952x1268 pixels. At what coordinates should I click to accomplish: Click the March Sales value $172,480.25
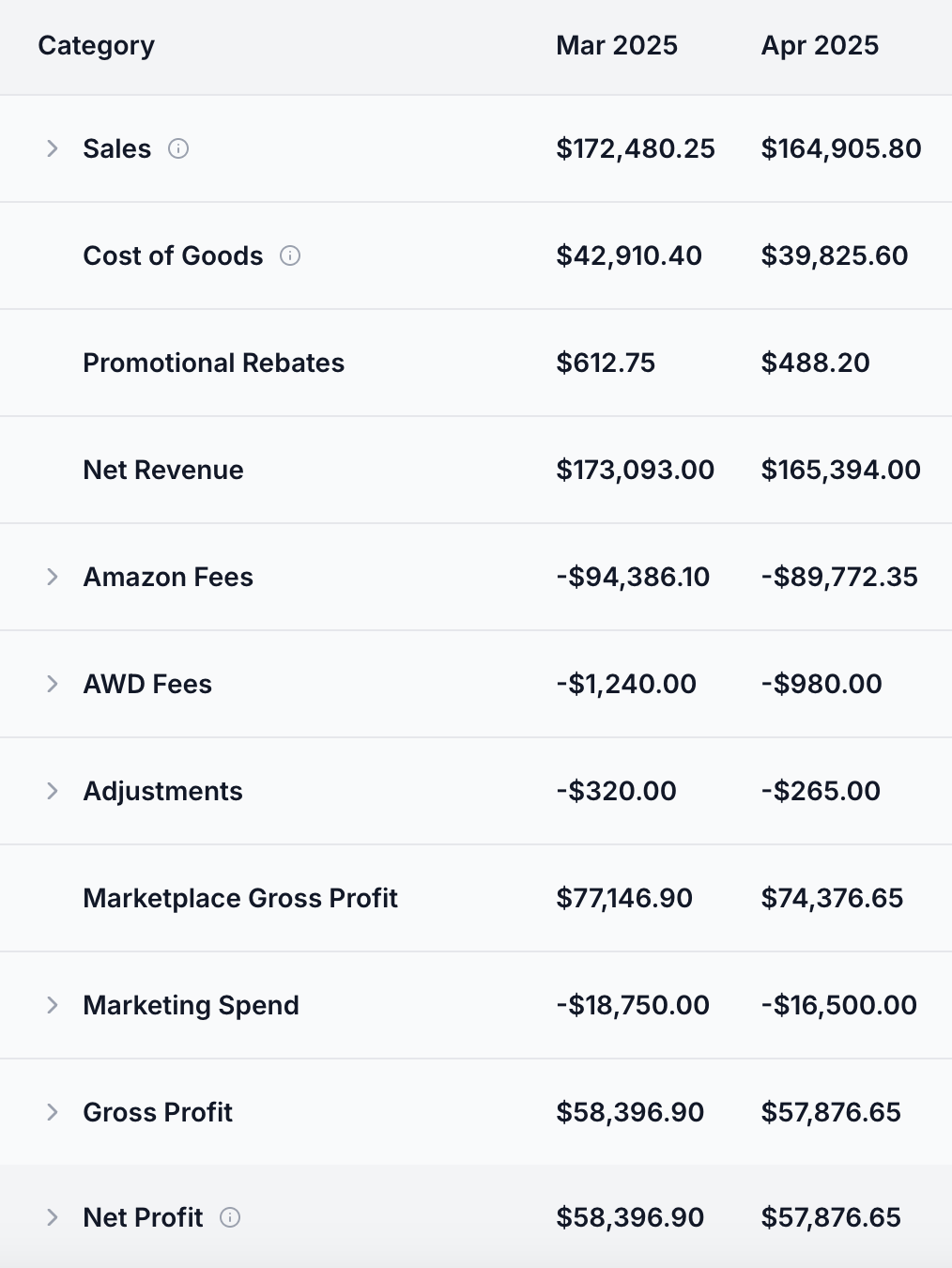click(x=636, y=148)
